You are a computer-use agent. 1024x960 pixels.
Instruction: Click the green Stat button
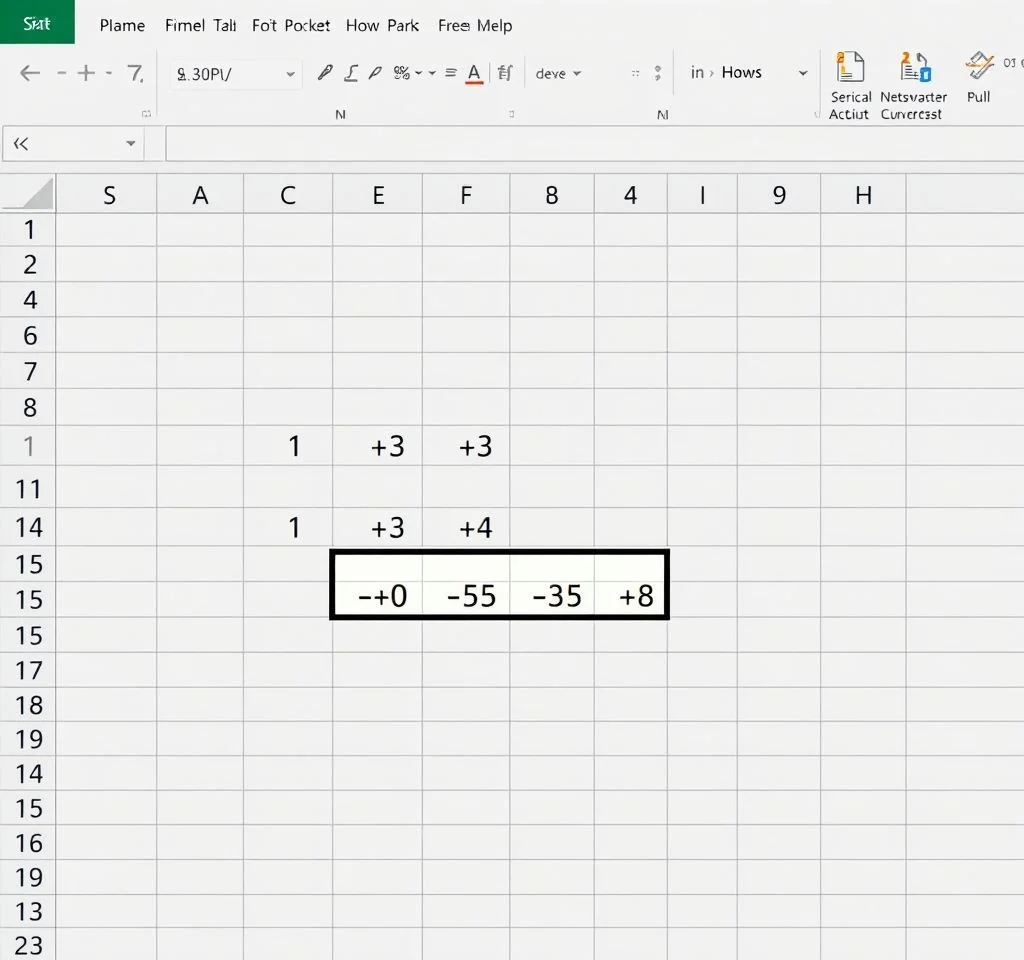[37, 22]
